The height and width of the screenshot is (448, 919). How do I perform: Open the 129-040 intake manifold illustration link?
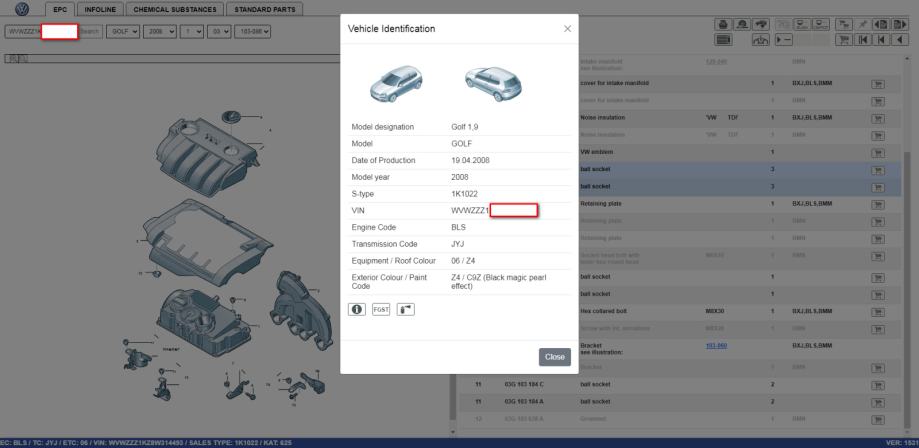click(716, 62)
